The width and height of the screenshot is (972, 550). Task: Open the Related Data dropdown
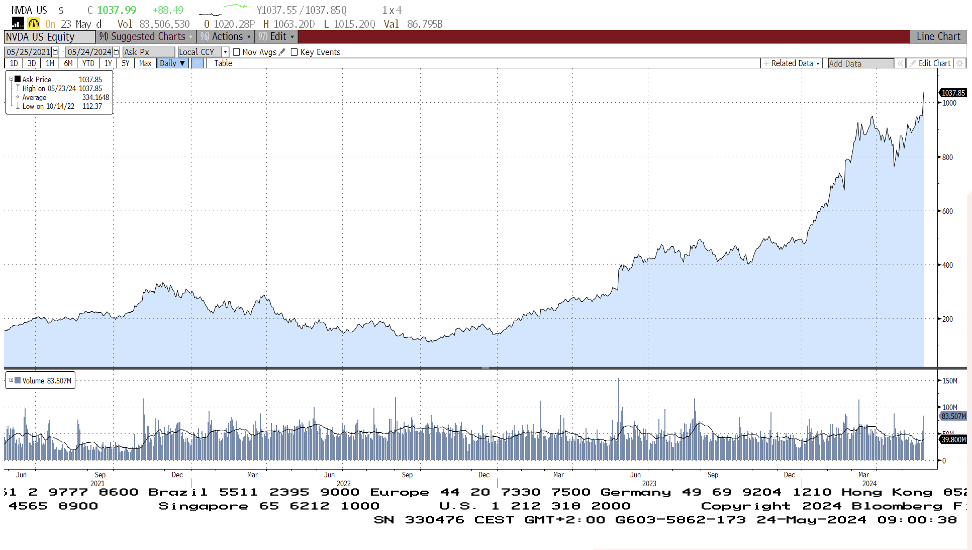(792, 63)
